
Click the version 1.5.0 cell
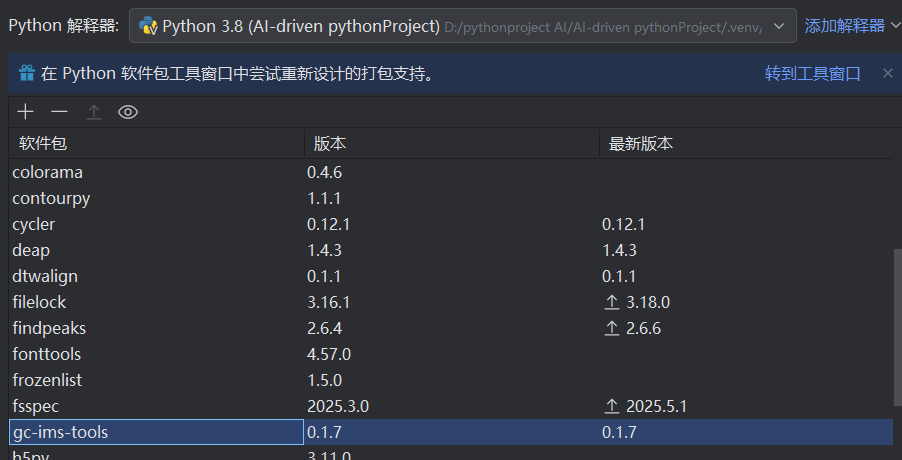324,380
